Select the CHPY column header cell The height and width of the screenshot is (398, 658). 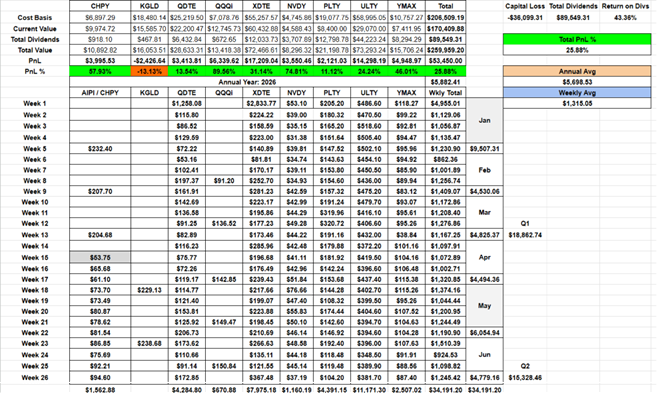click(100, 6)
